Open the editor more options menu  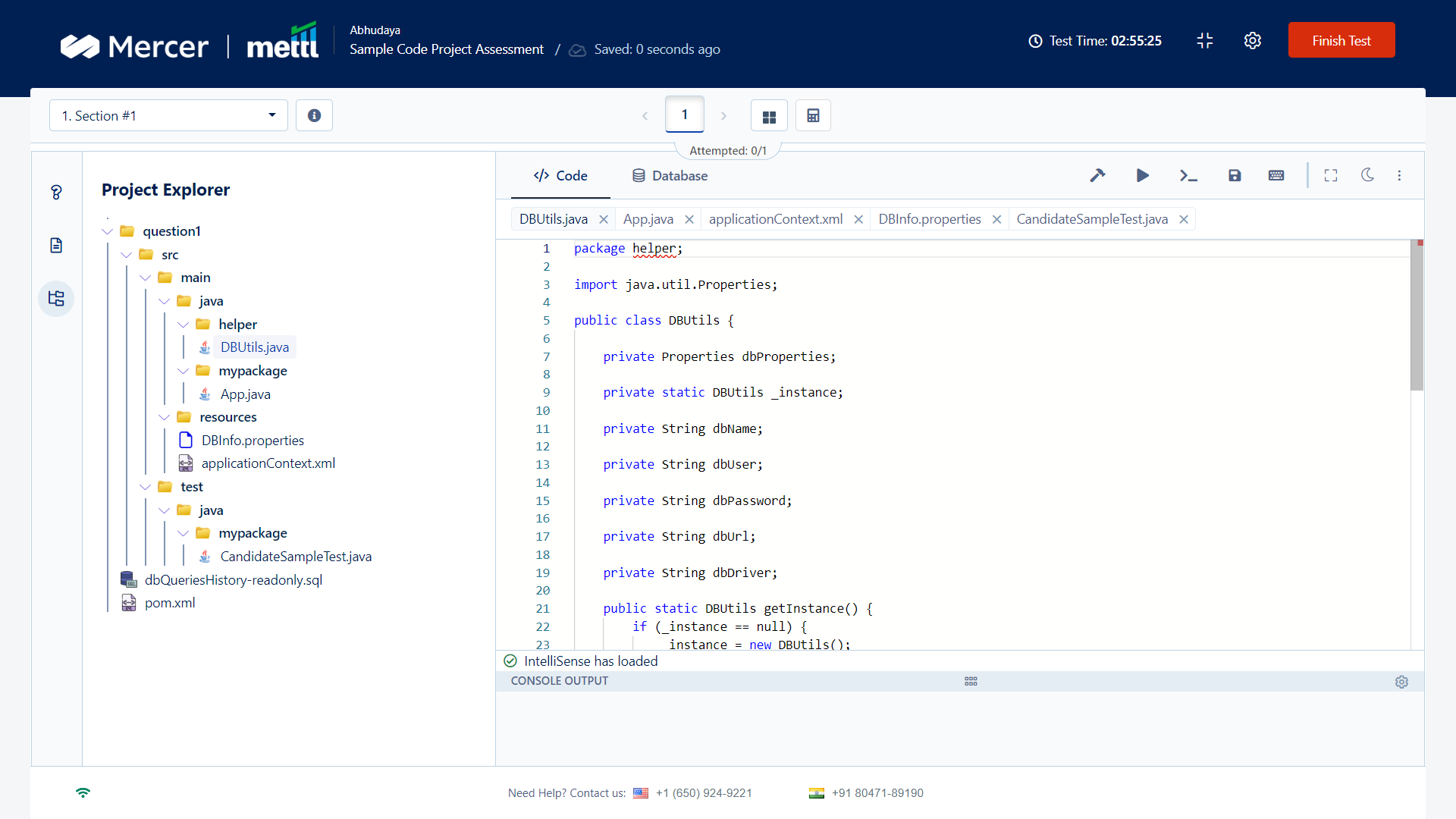1399,175
